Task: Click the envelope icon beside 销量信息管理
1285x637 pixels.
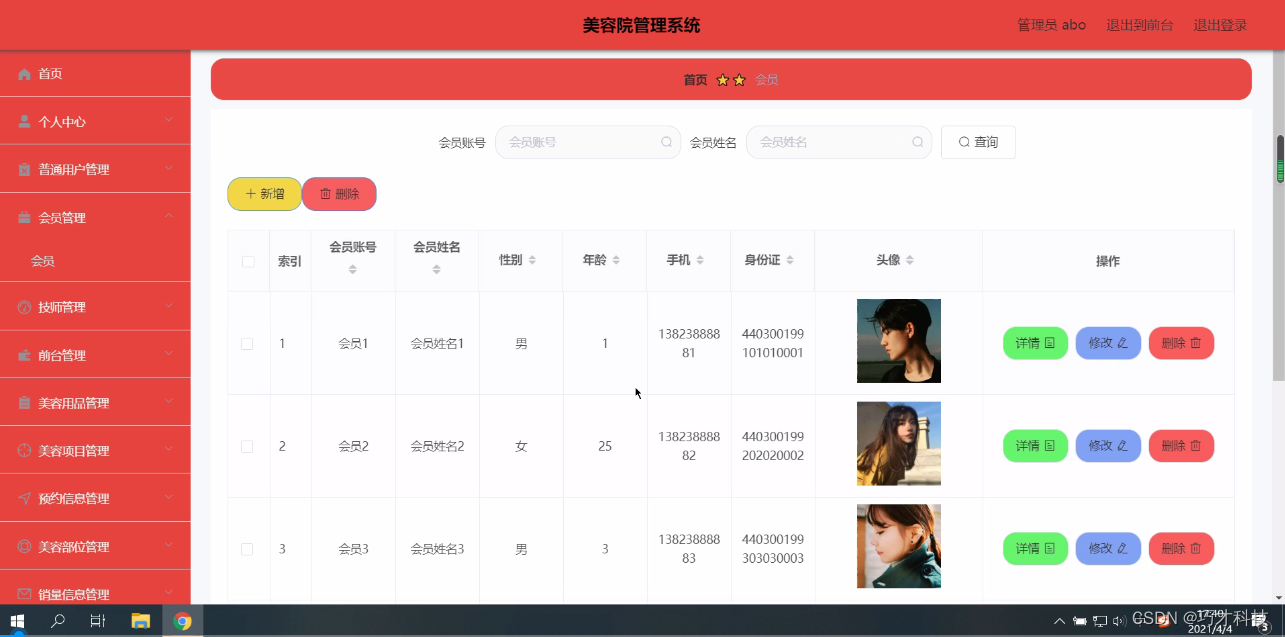Action: [x=25, y=594]
